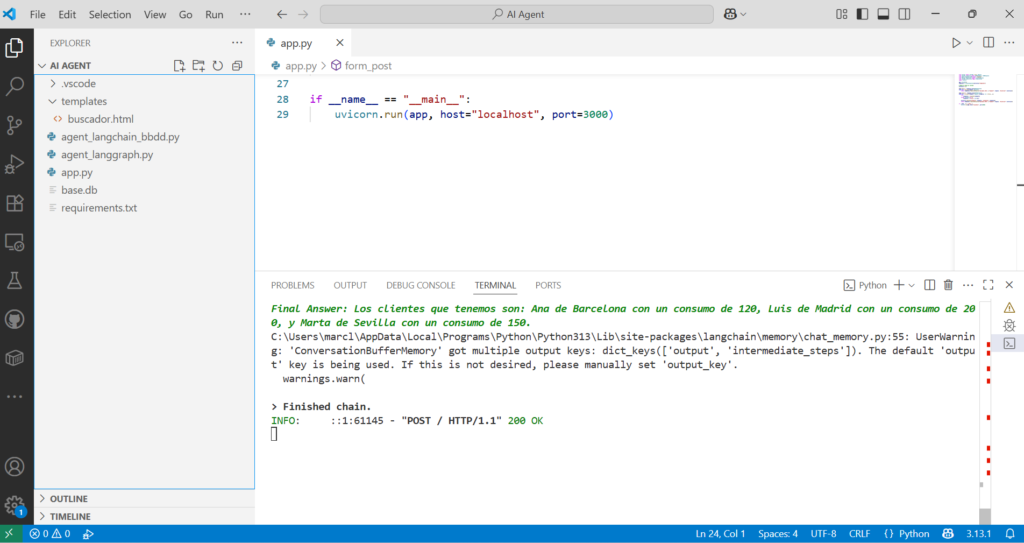1024x543 pixels.
Task: Maximize the terminal panel size
Action: [x=988, y=285]
